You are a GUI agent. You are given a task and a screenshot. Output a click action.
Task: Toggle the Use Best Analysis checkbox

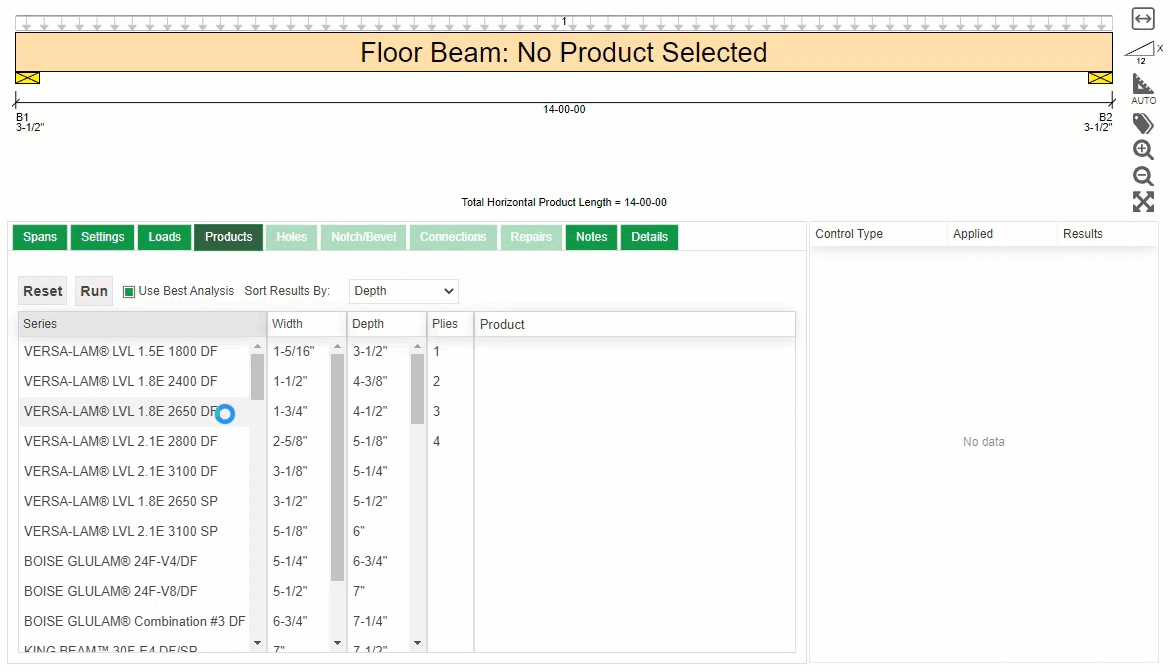pyautogui.click(x=129, y=292)
